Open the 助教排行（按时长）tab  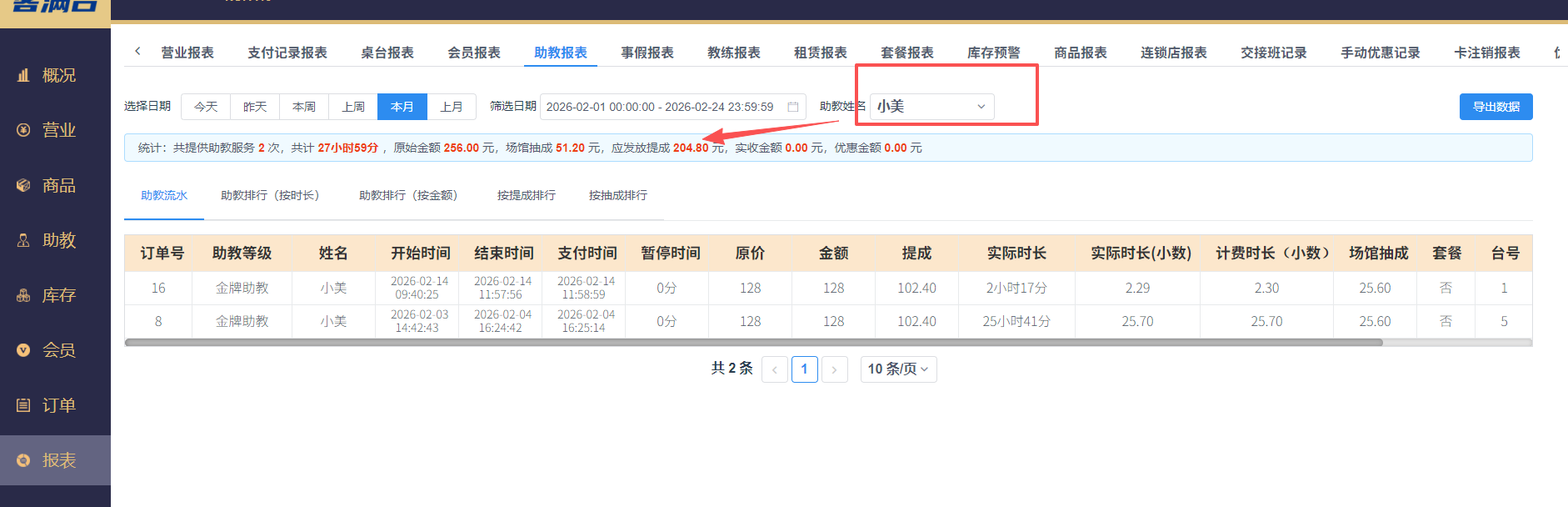pos(270,195)
